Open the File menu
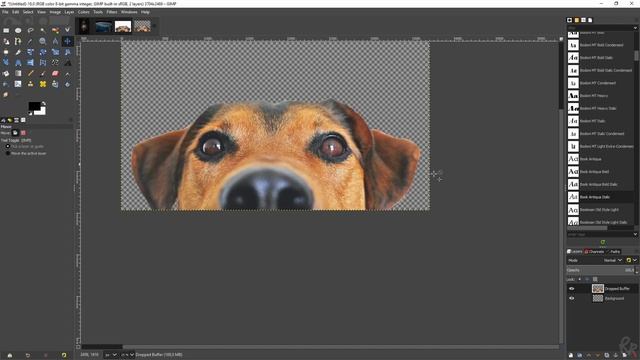640x360 pixels. tap(5, 12)
